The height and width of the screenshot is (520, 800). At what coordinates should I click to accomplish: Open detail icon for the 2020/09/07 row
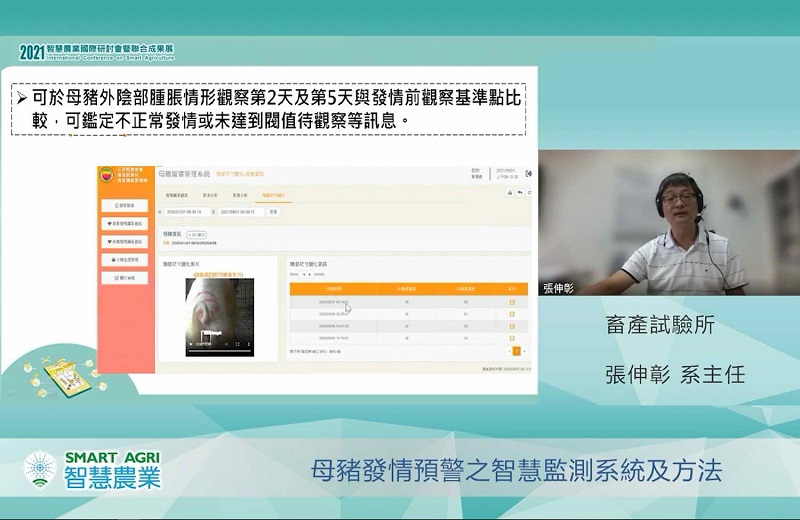pos(512,302)
